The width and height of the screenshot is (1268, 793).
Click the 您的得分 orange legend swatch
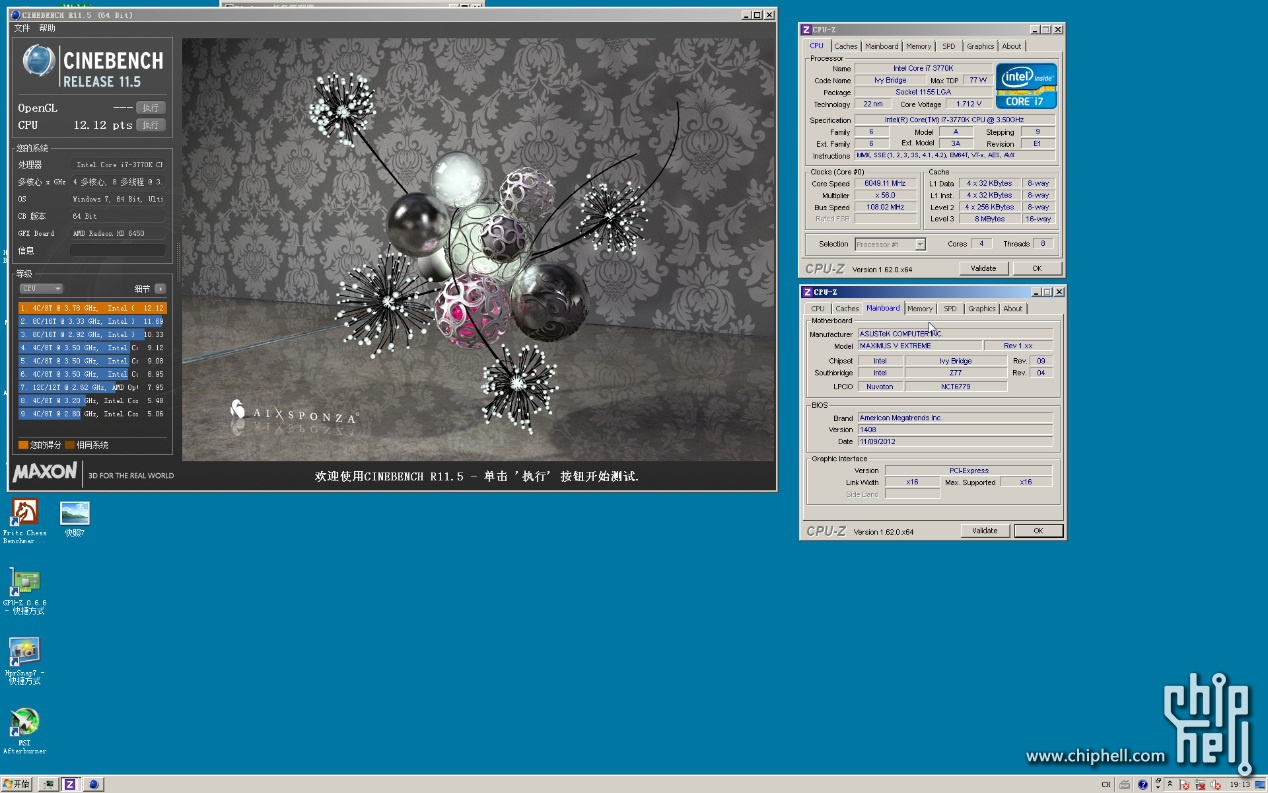[x=23, y=445]
